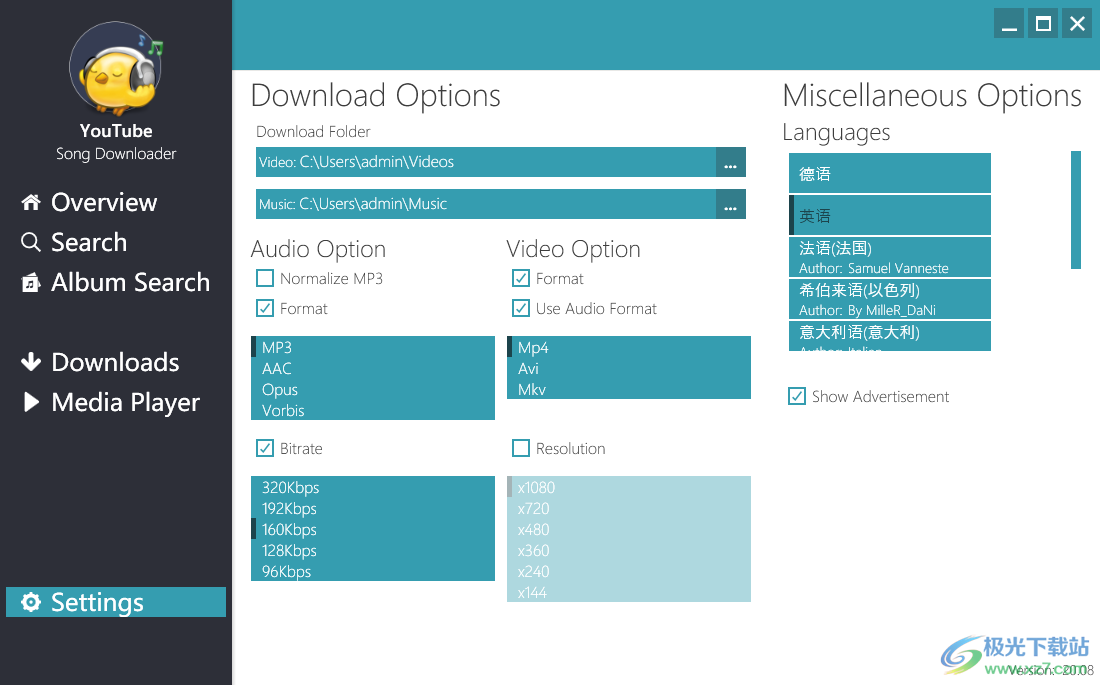This screenshot has height=685, width=1100.
Task: Click the Album Search icon
Action: tap(30, 282)
